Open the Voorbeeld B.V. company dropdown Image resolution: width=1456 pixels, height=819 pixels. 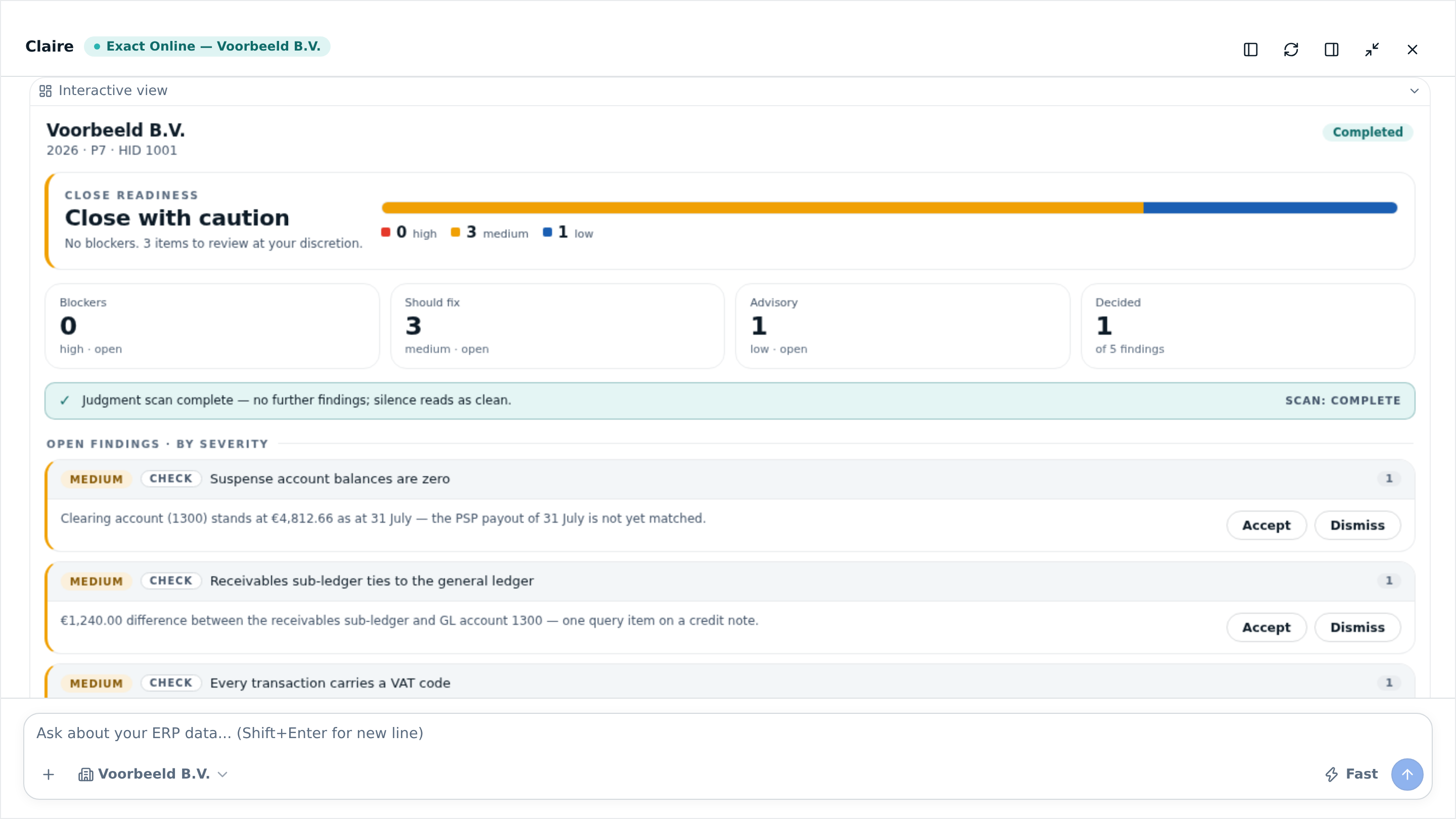pyautogui.click(x=153, y=775)
